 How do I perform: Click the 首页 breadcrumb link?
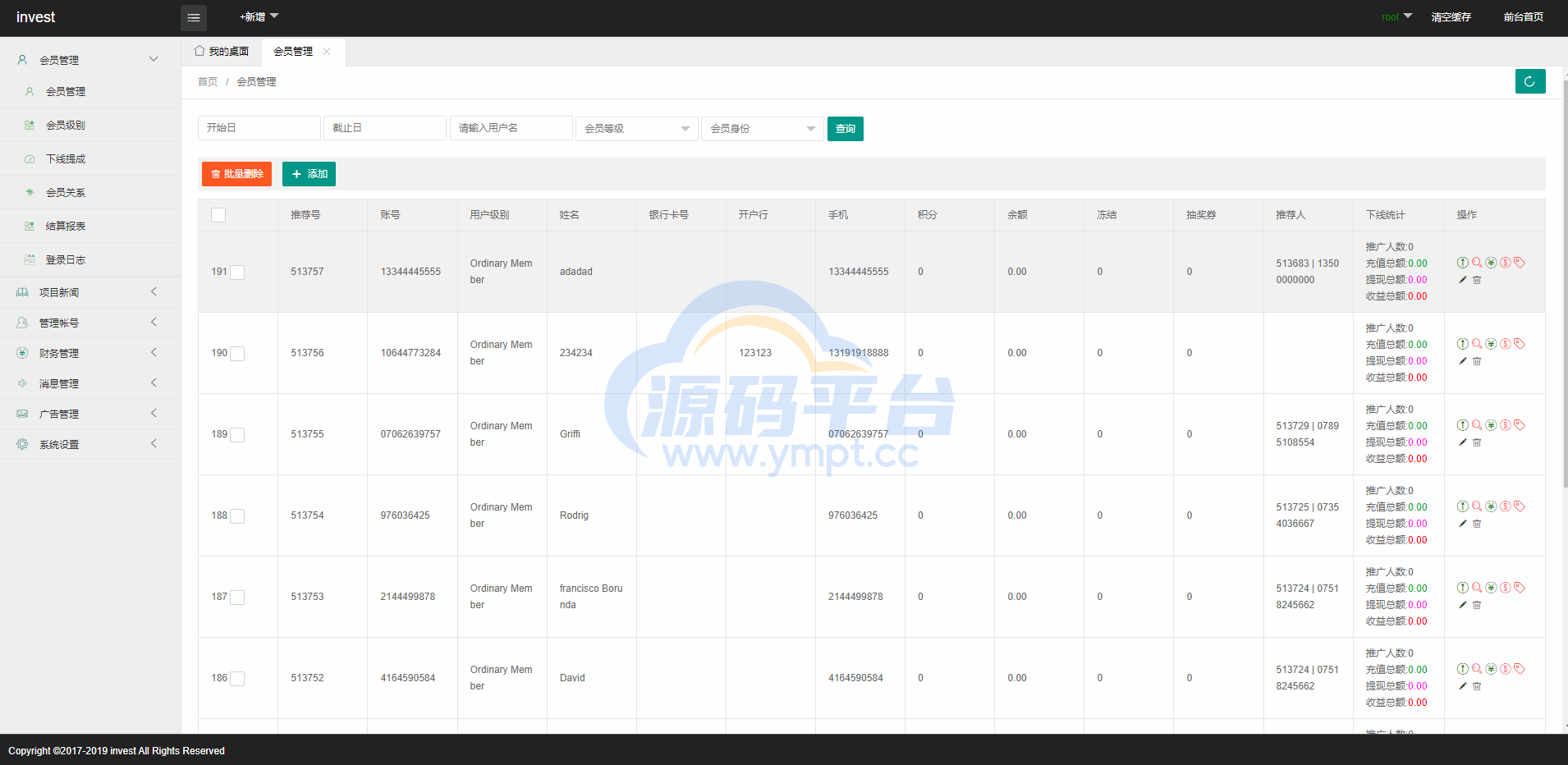[x=208, y=81]
